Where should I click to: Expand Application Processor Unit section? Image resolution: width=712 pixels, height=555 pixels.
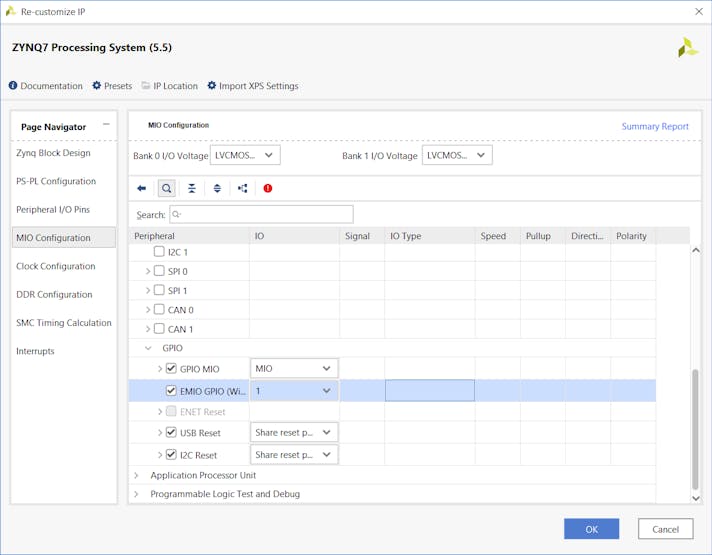coord(136,475)
